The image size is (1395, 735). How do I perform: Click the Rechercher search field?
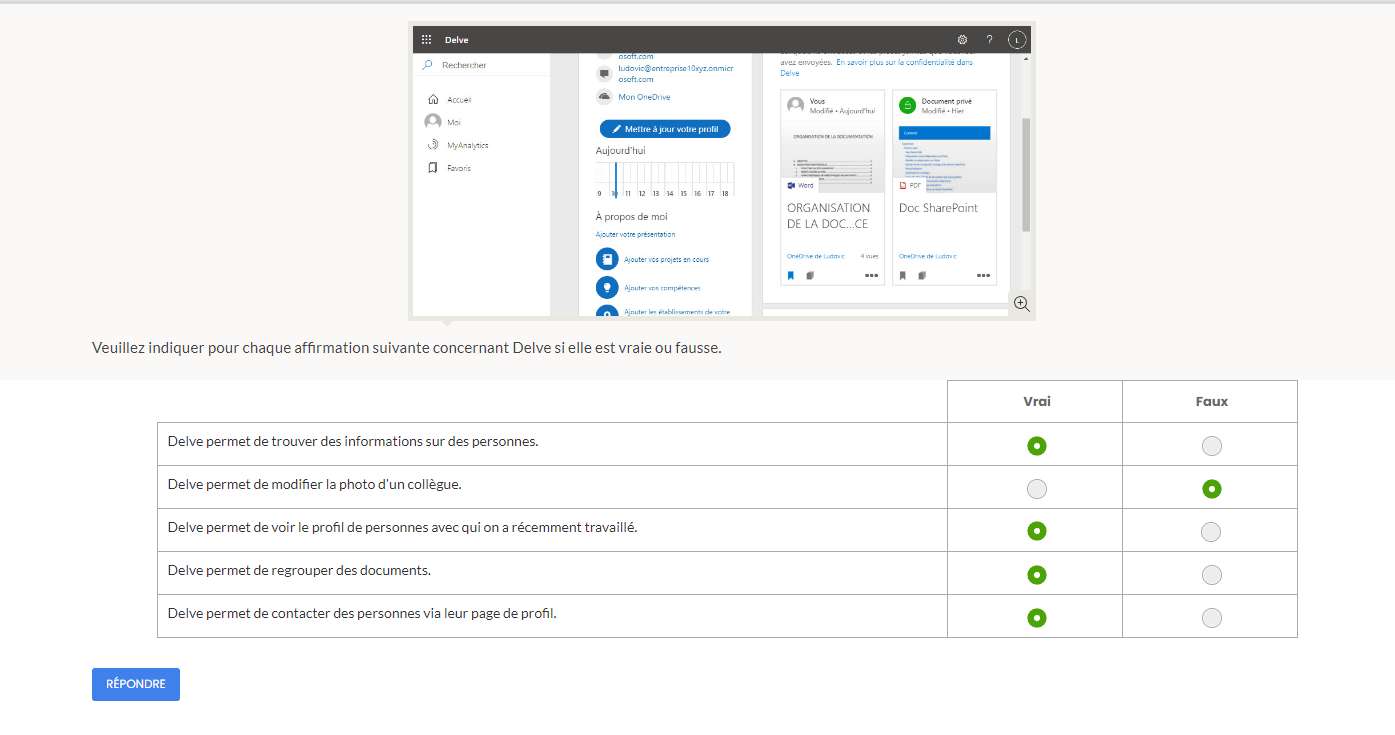pos(481,65)
